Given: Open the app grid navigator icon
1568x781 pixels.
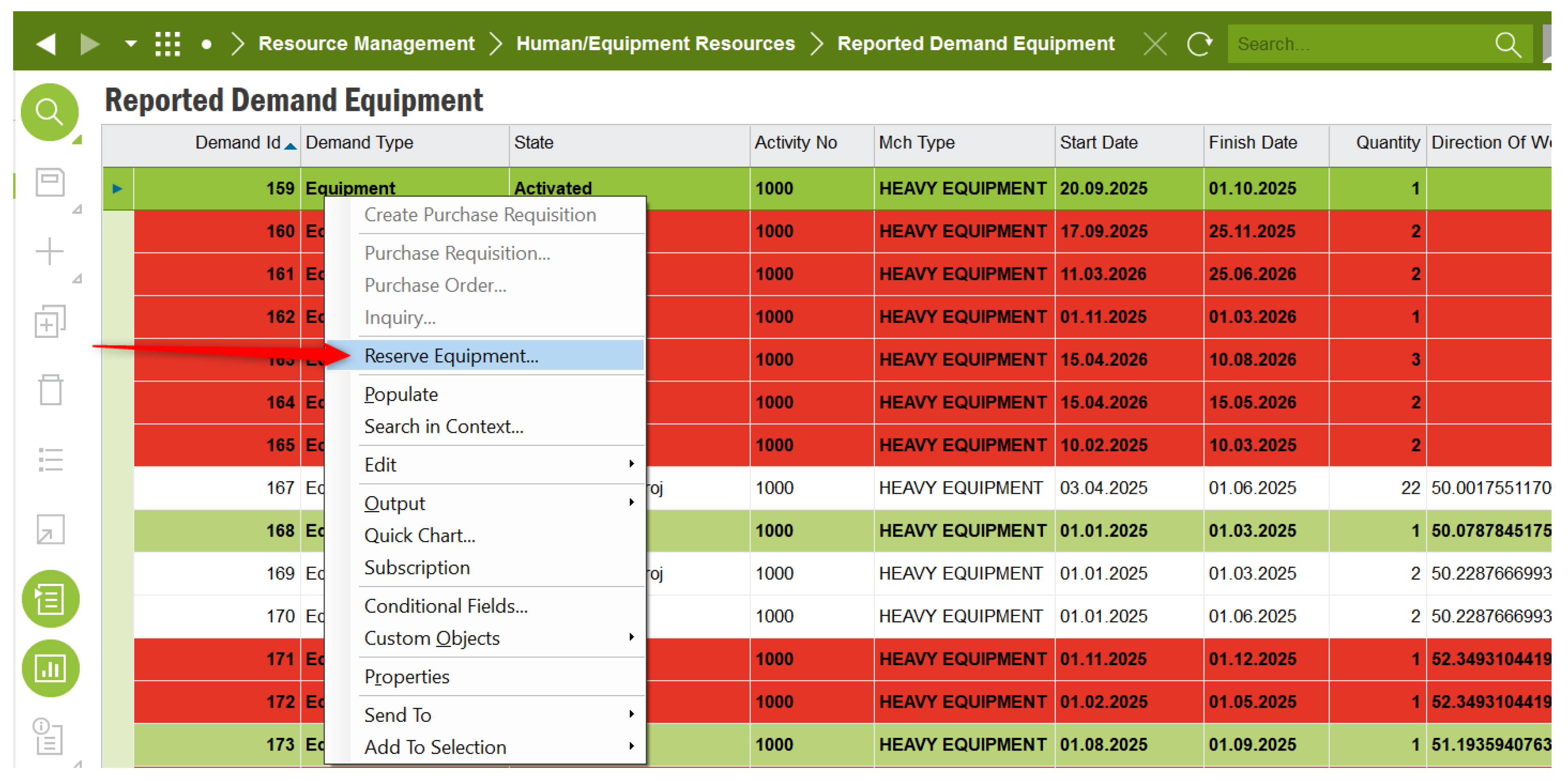Looking at the screenshot, I should 167,44.
